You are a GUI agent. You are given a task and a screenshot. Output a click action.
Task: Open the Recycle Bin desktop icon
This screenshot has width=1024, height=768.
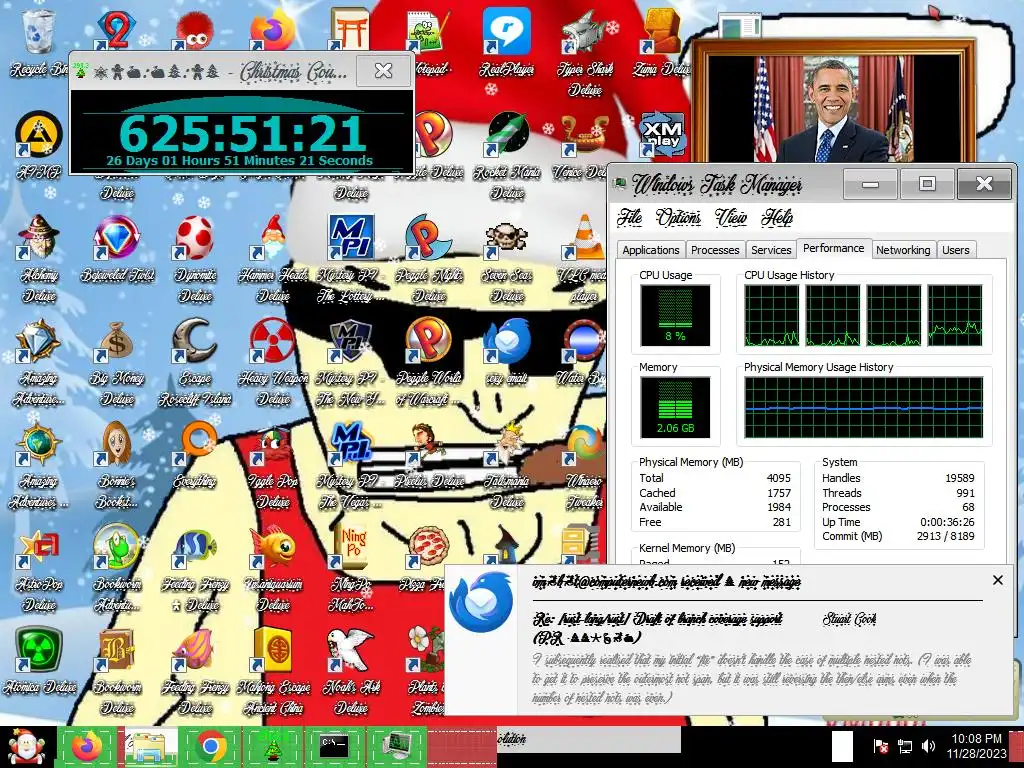[x=38, y=31]
